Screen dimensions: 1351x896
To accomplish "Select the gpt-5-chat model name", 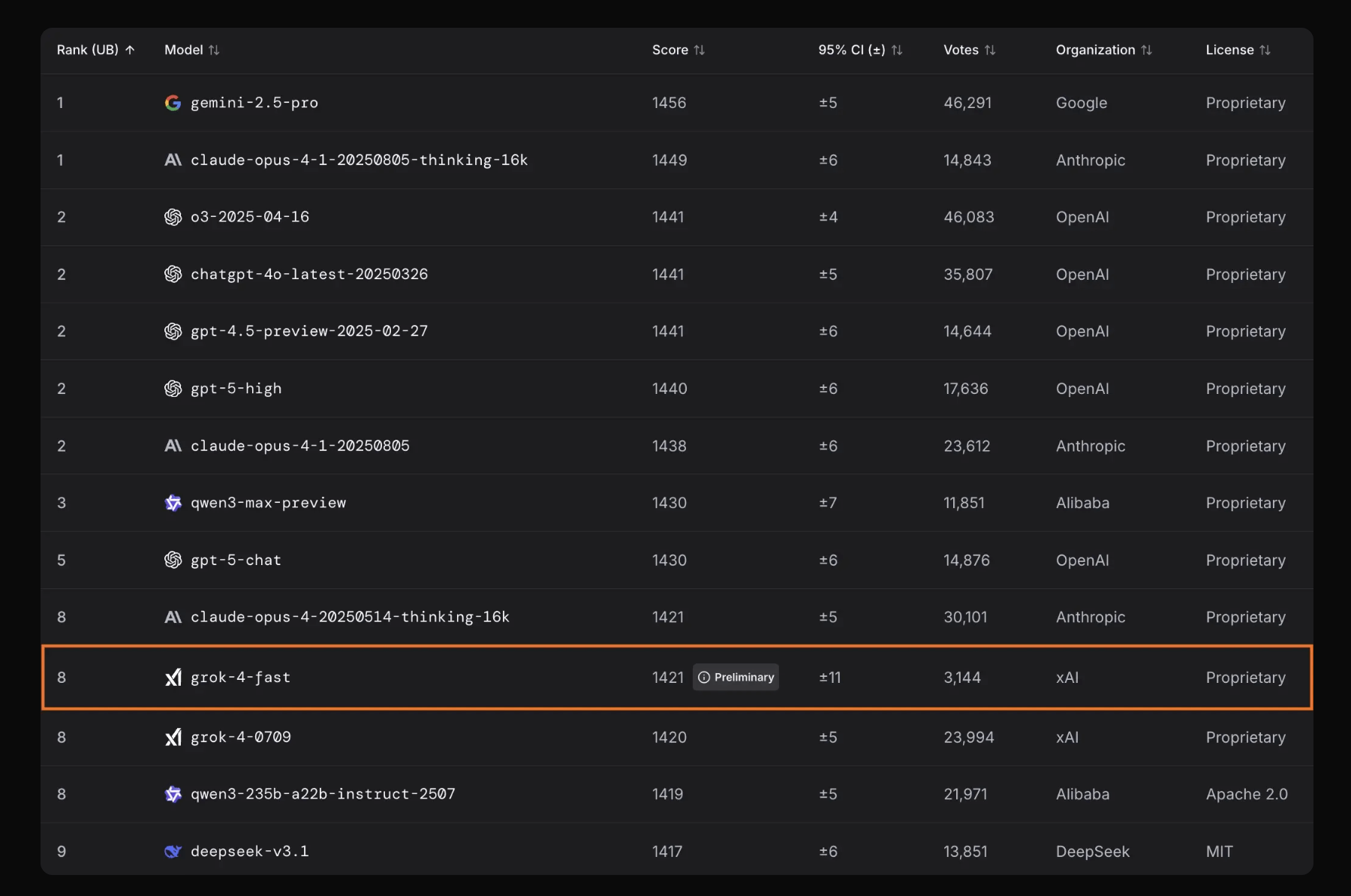I will coord(236,561).
